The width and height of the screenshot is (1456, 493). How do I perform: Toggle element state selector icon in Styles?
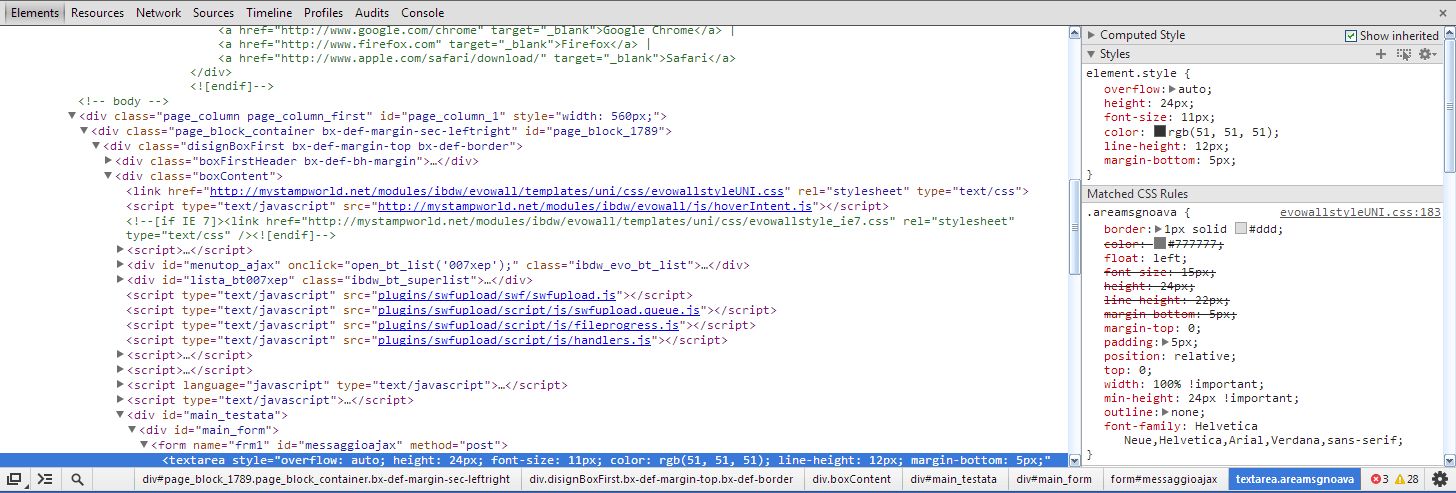tap(1404, 54)
